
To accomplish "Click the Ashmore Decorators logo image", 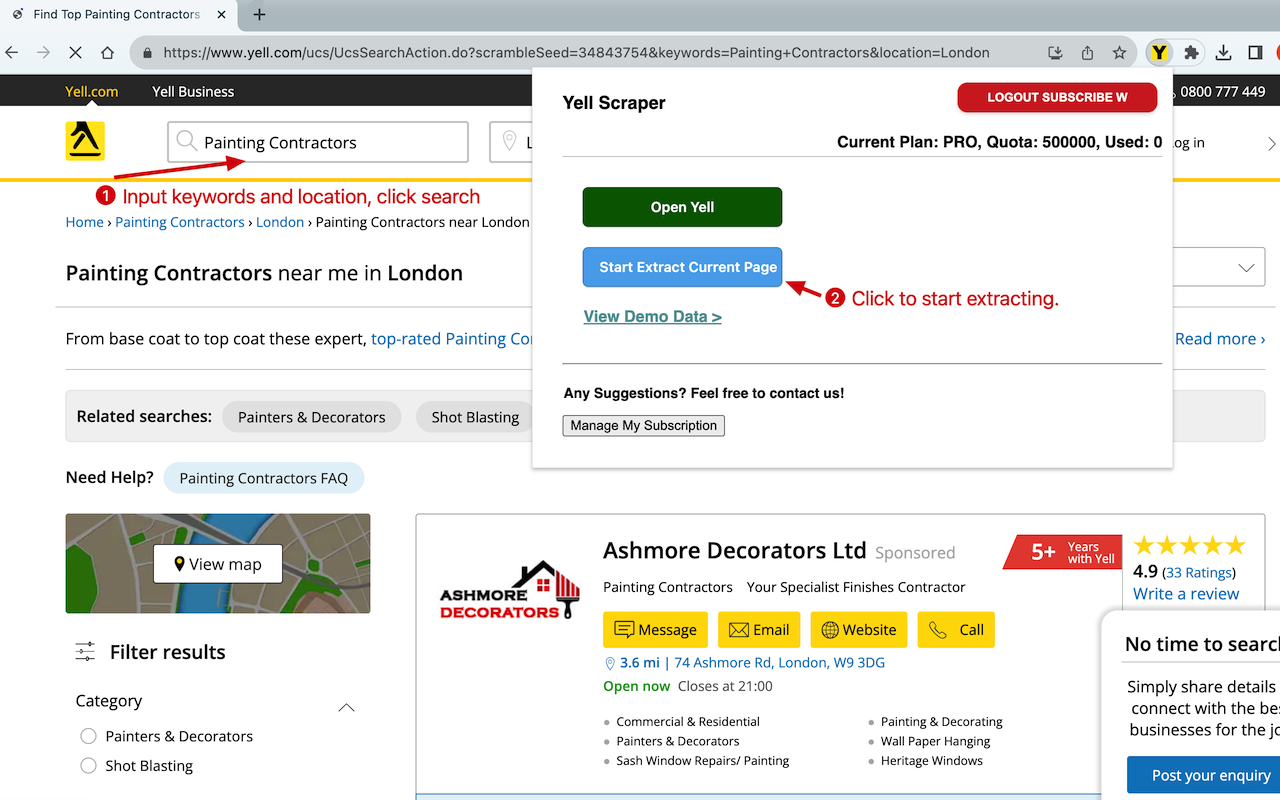I will (x=510, y=590).
